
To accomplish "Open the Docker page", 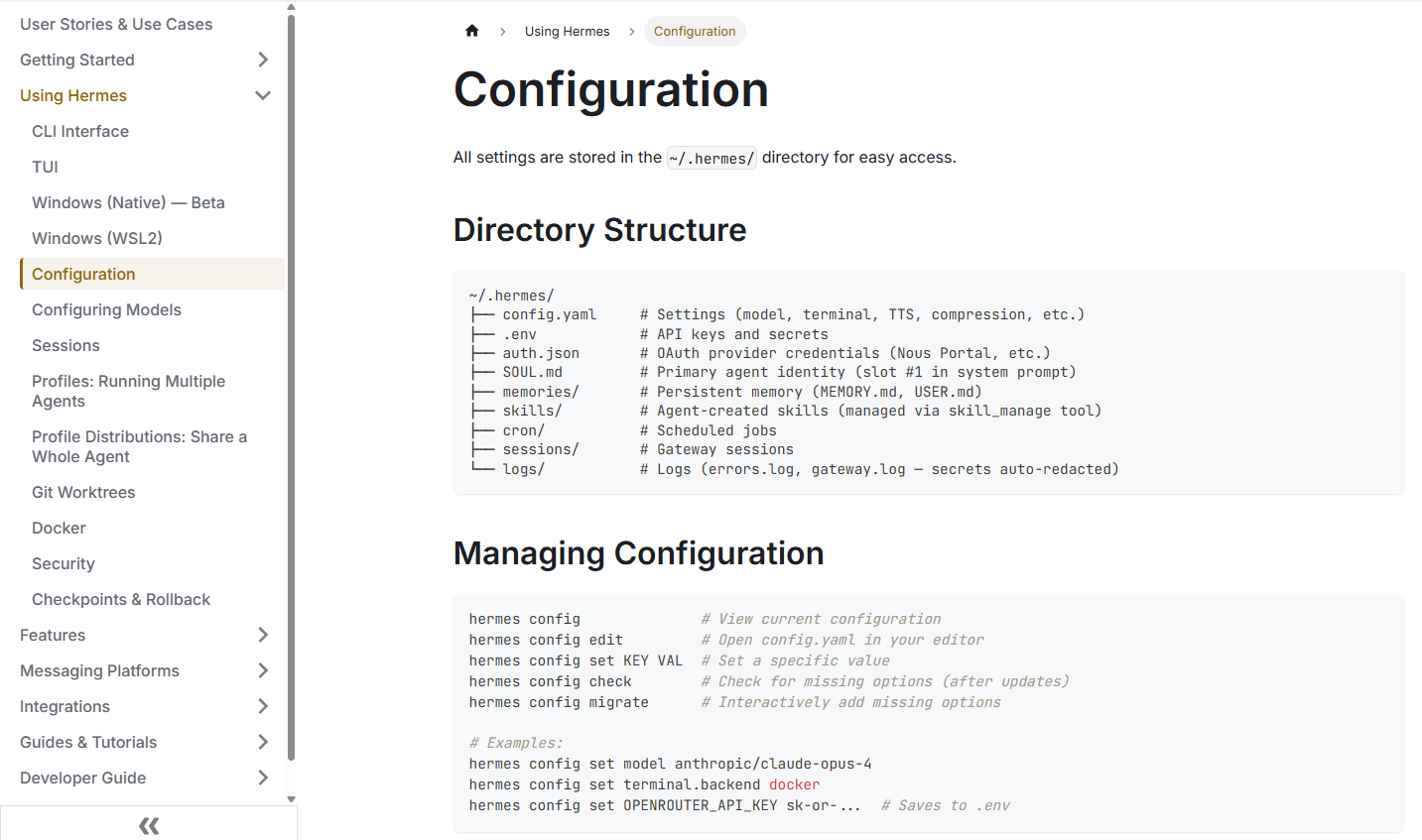I will [x=59, y=528].
